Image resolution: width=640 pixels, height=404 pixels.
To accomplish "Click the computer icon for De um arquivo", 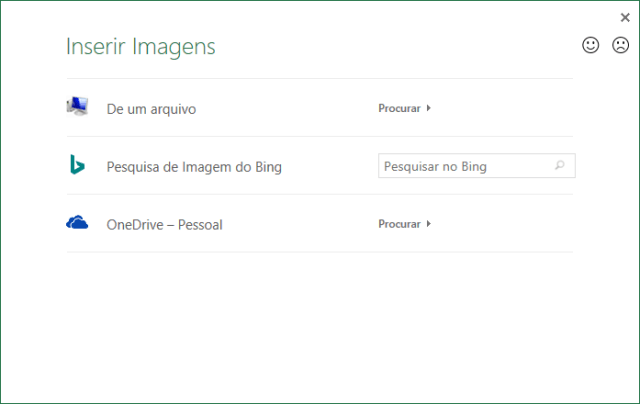I will tap(77, 107).
